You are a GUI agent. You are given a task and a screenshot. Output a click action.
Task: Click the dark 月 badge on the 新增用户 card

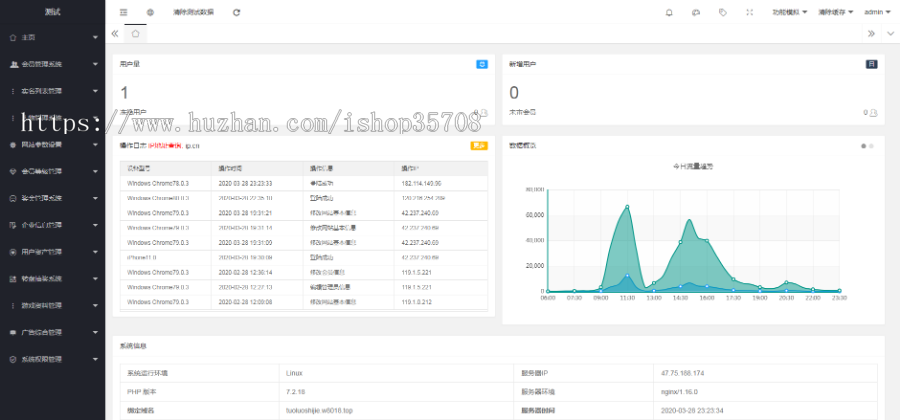click(x=871, y=64)
